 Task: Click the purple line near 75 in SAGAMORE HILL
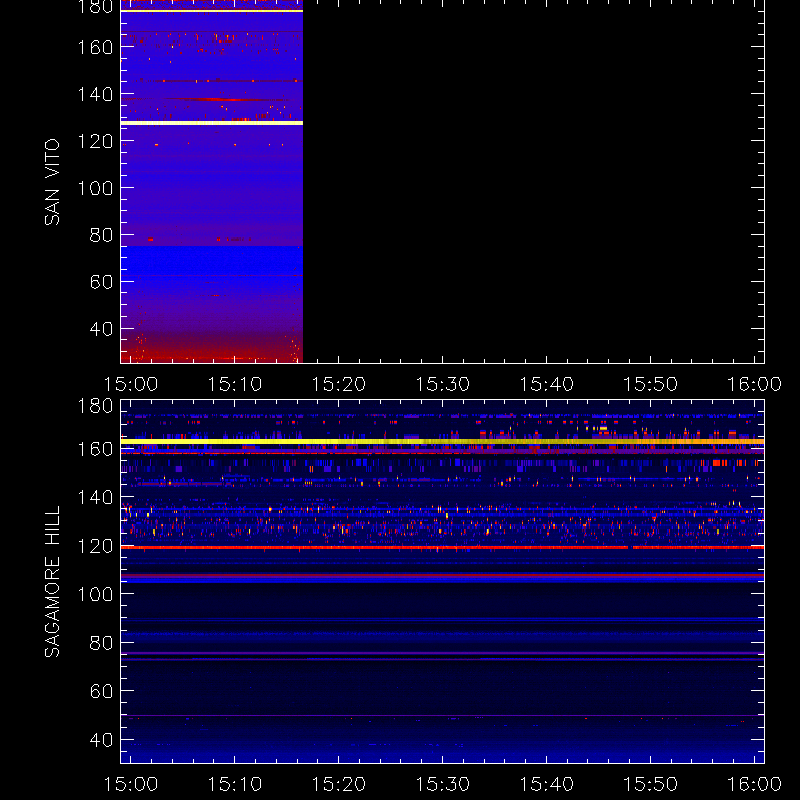click(442, 653)
